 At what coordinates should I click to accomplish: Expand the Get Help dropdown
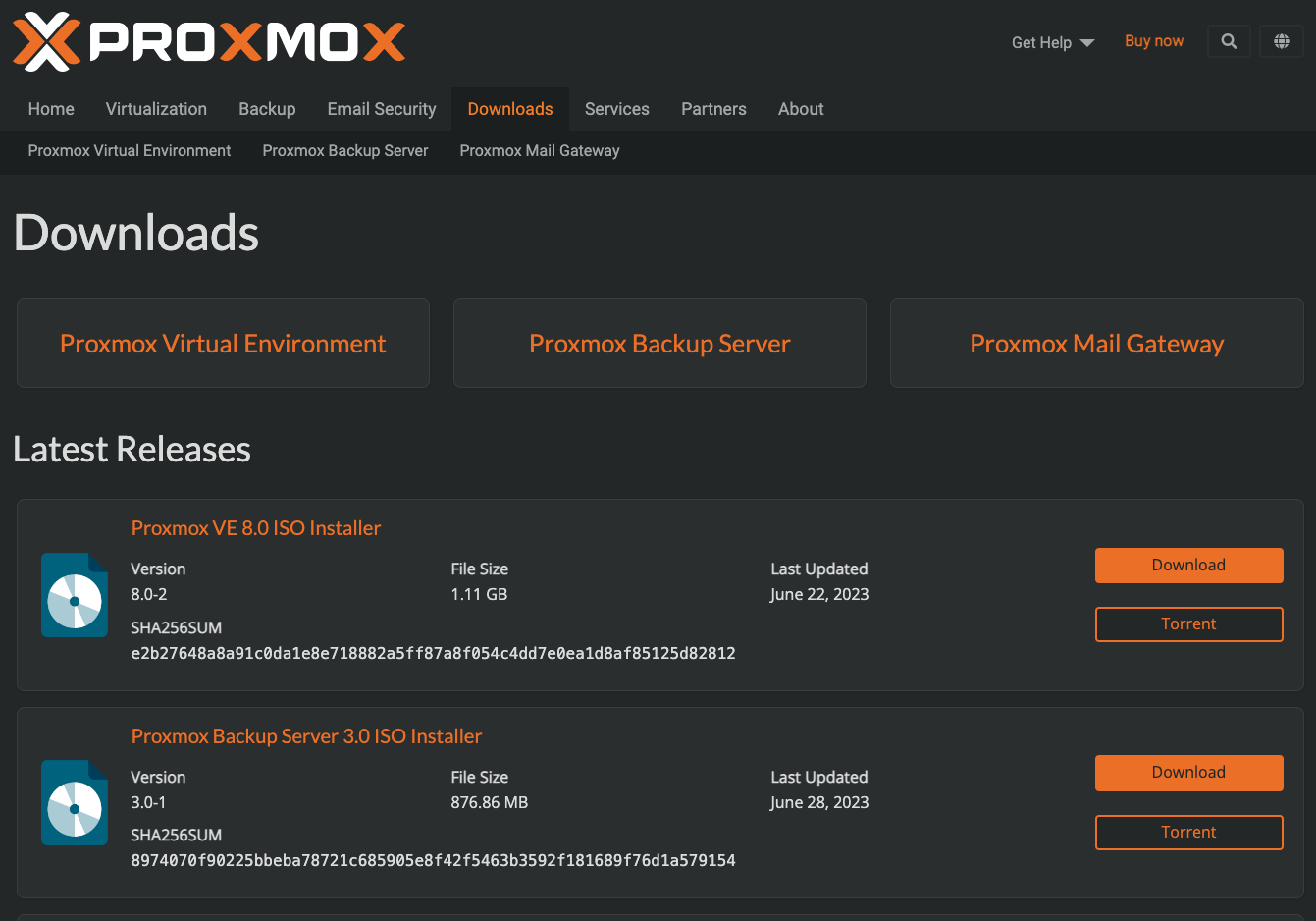coord(1053,42)
